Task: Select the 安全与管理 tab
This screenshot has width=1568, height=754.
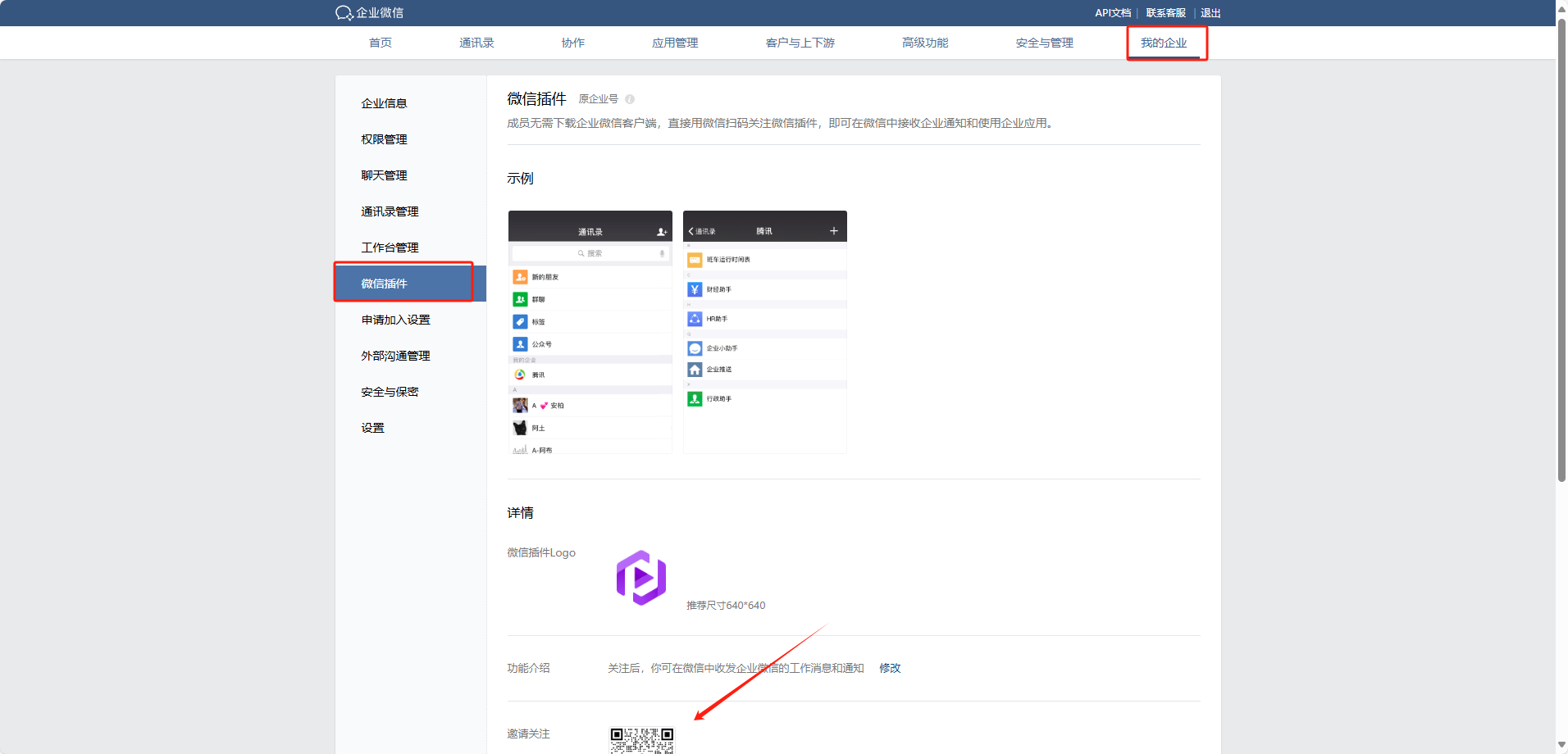Action: (1044, 43)
